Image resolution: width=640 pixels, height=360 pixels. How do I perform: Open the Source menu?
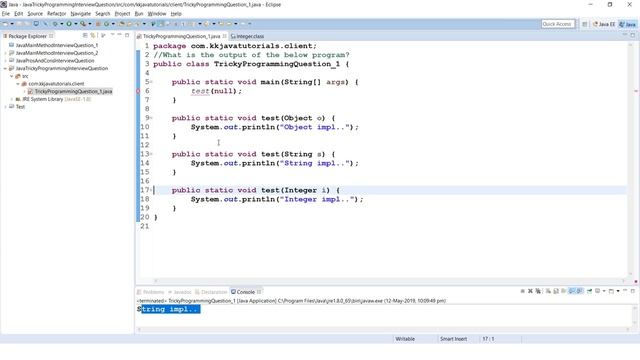pyautogui.click(x=35, y=13)
